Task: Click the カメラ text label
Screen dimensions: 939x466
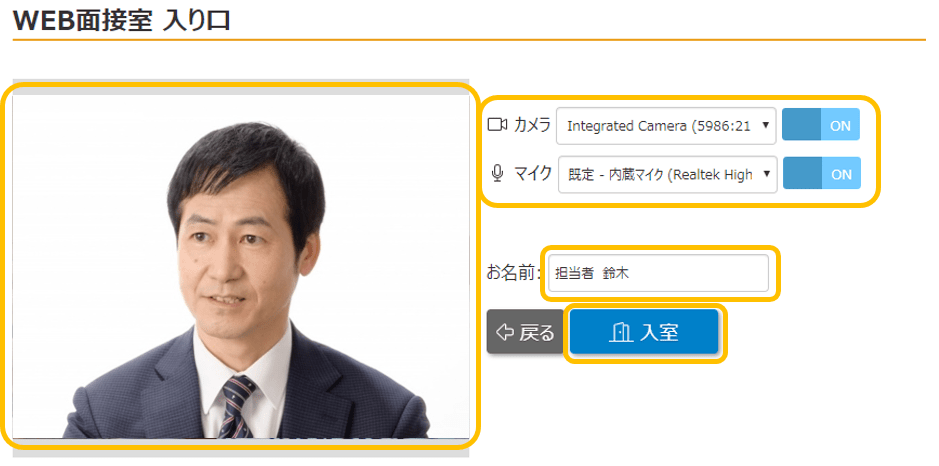Action: tap(532, 125)
